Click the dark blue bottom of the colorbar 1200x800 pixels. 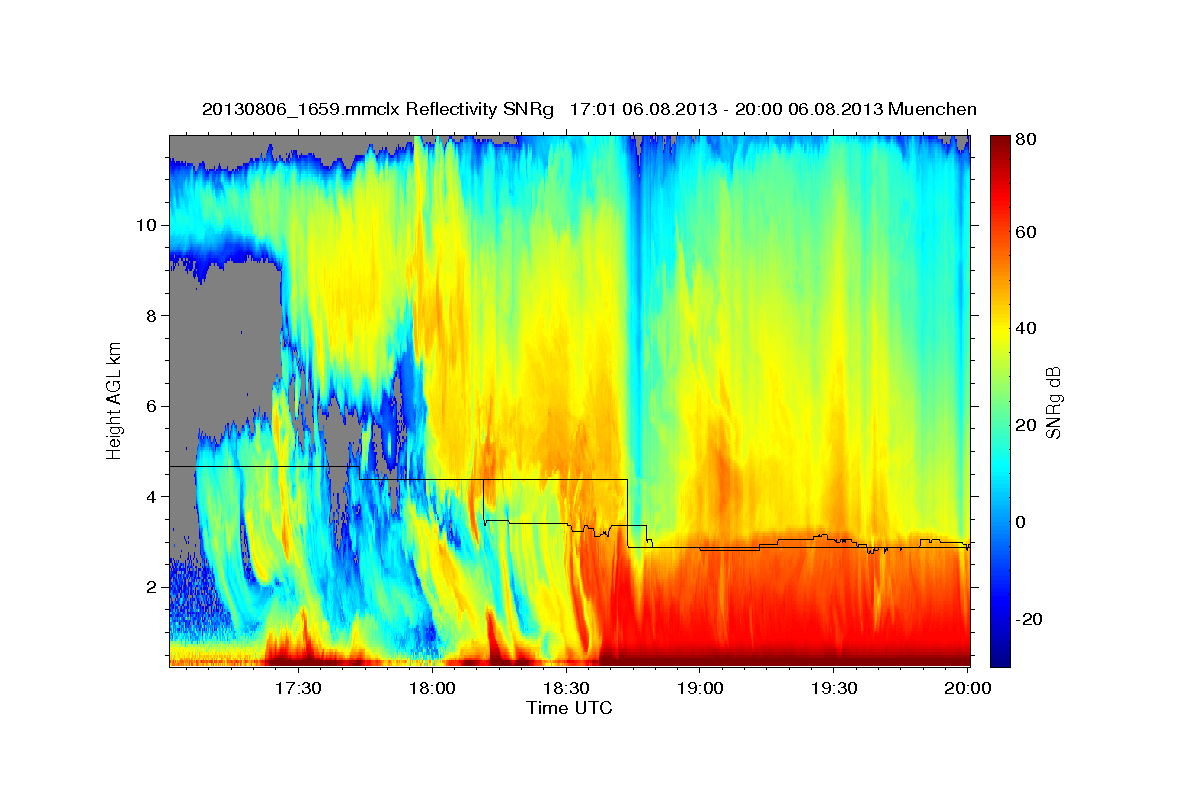pos(1000,656)
